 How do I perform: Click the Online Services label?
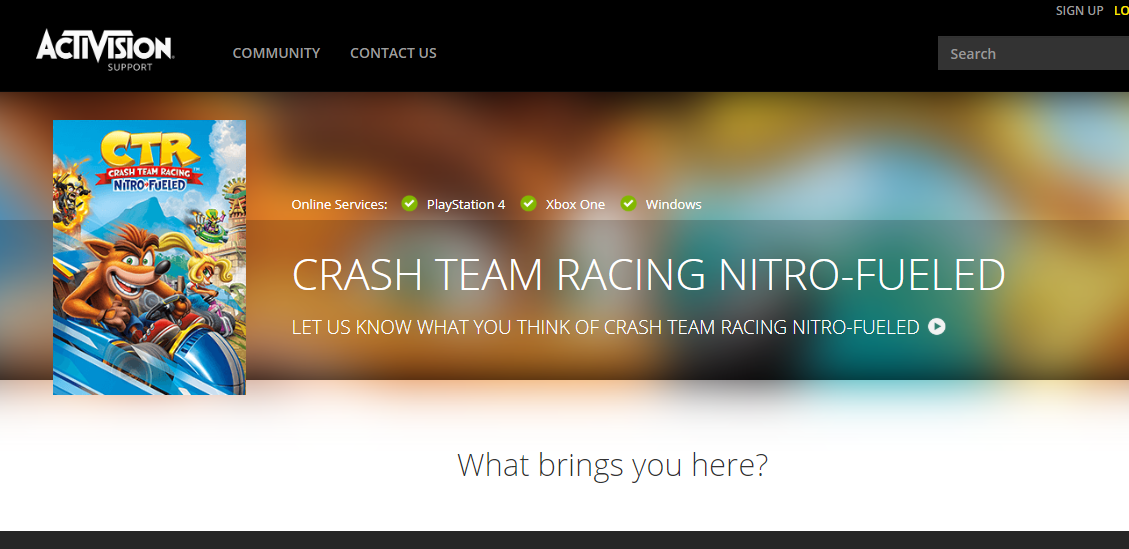(339, 205)
